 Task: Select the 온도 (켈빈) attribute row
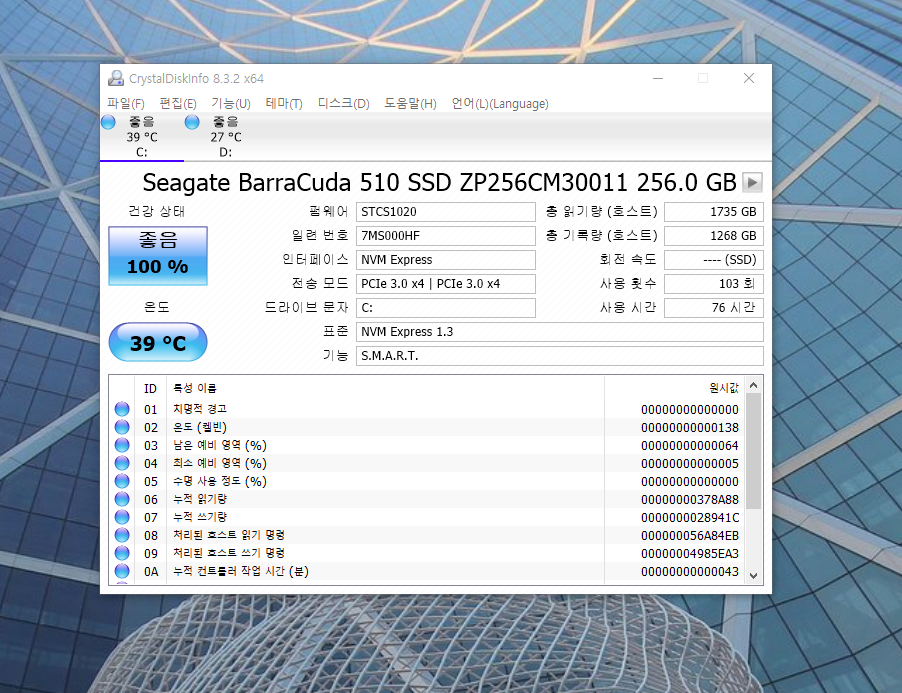(x=427, y=427)
